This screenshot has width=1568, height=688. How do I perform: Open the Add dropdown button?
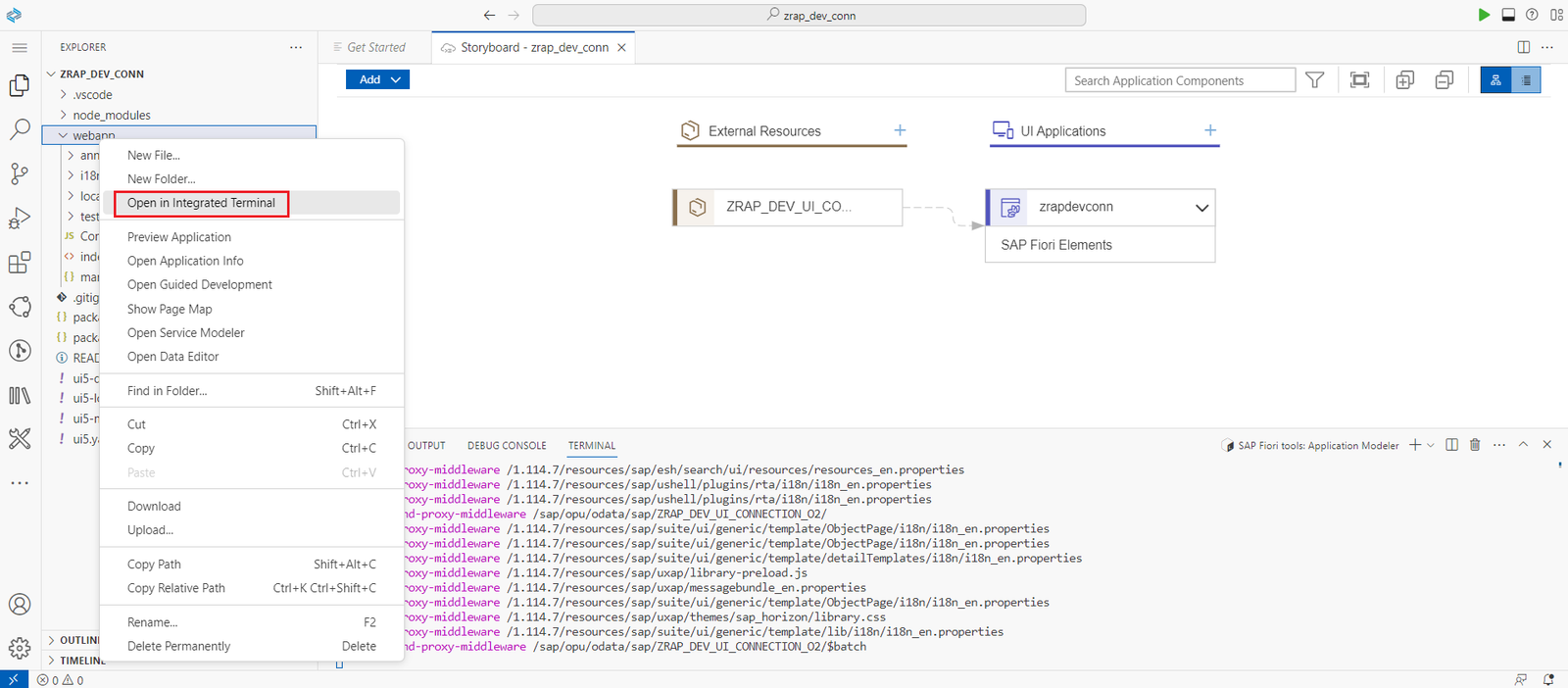[x=377, y=79]
